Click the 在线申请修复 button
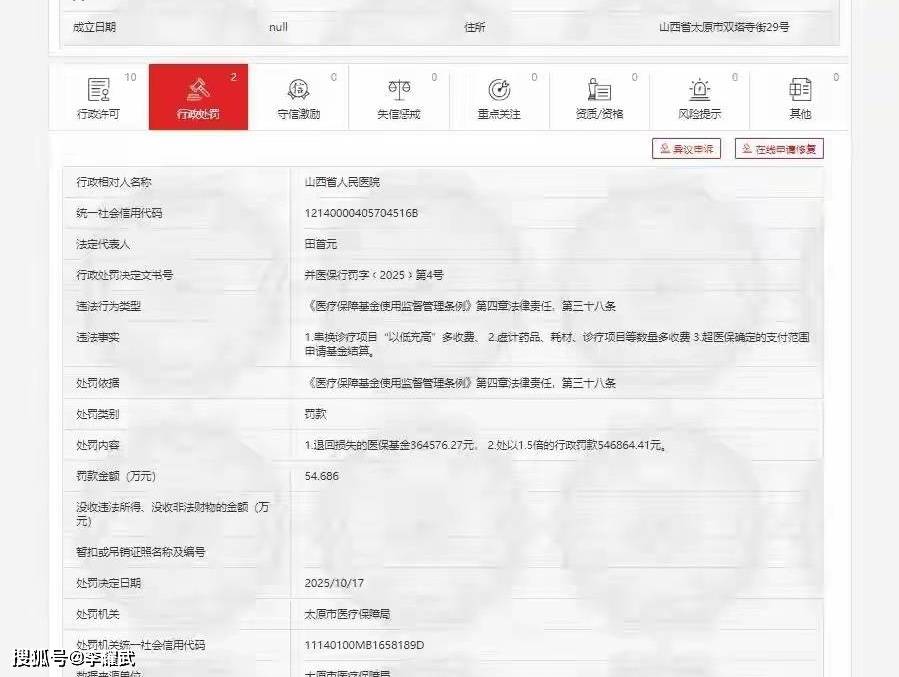The width and height of the screenshot is (899, 677). pos(779,149)
